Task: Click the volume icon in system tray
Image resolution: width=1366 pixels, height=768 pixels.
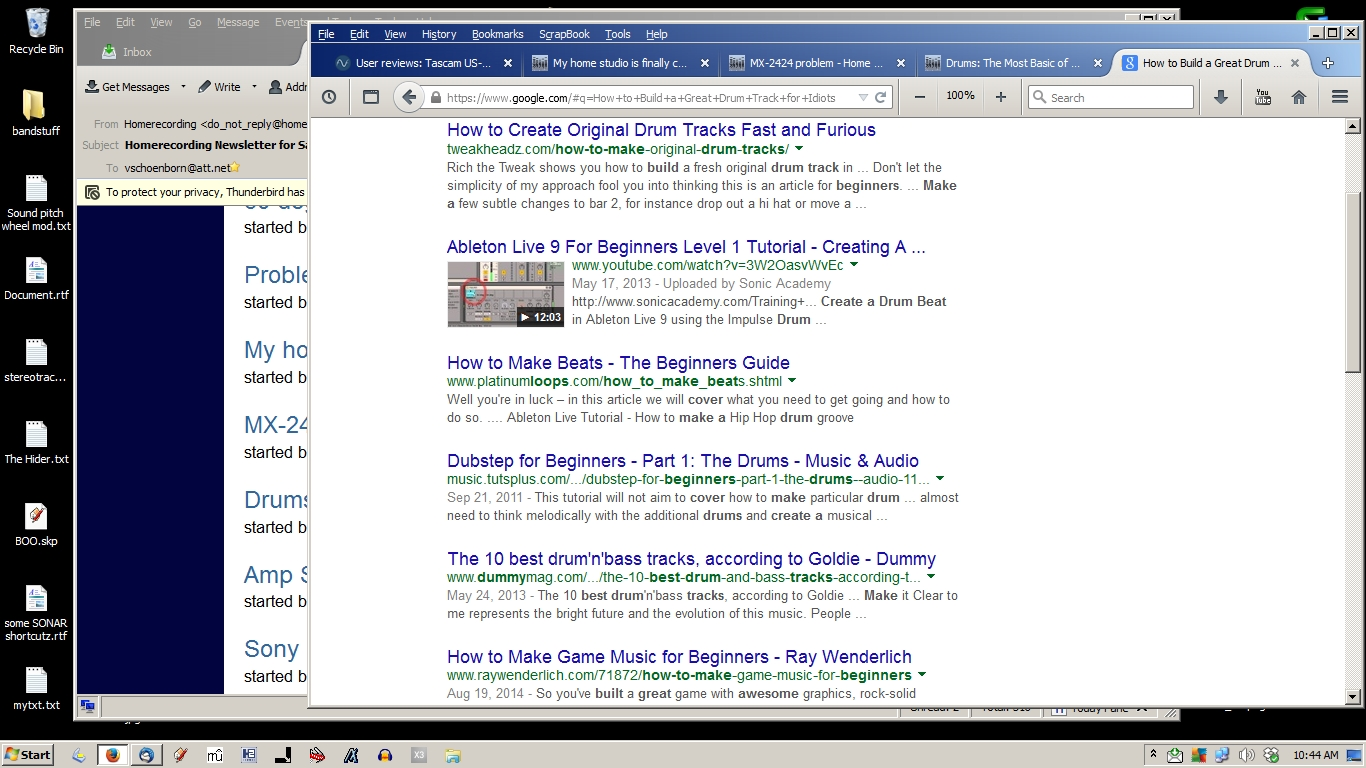Action: coord(1246,755)
